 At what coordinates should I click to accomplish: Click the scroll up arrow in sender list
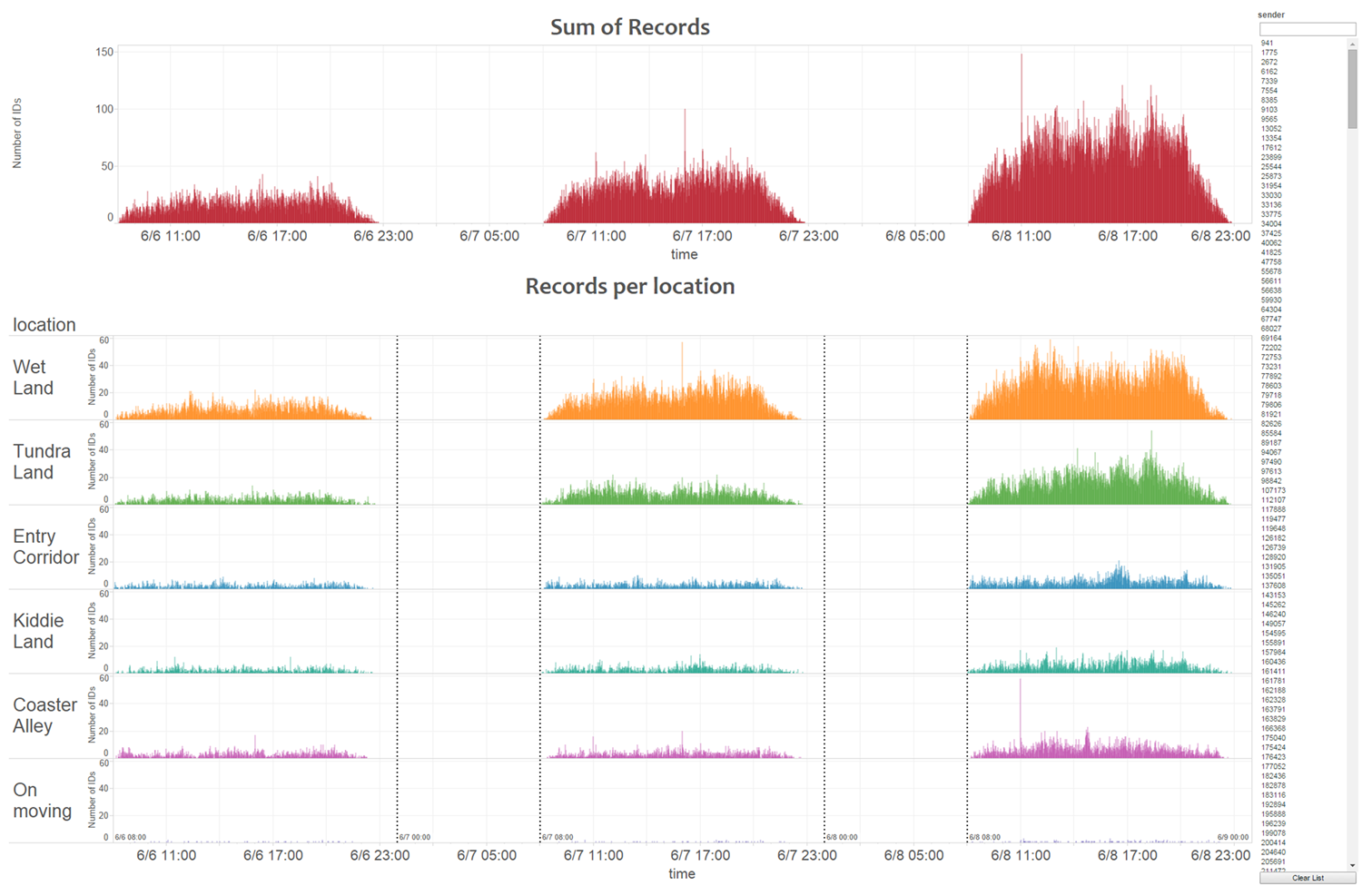pos(1352,43)
